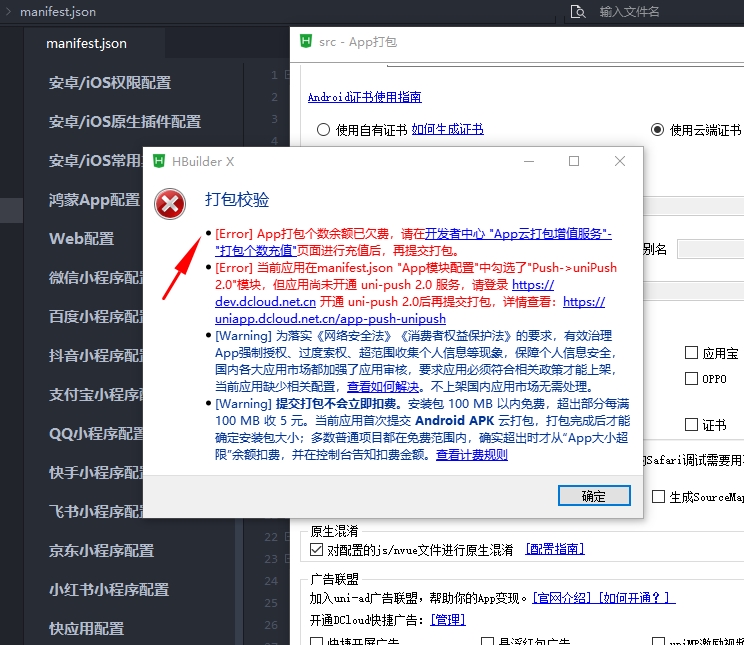Expand the breadcrumb chevron before manifest.json
The image size is (744, 645).
point(8,11)
